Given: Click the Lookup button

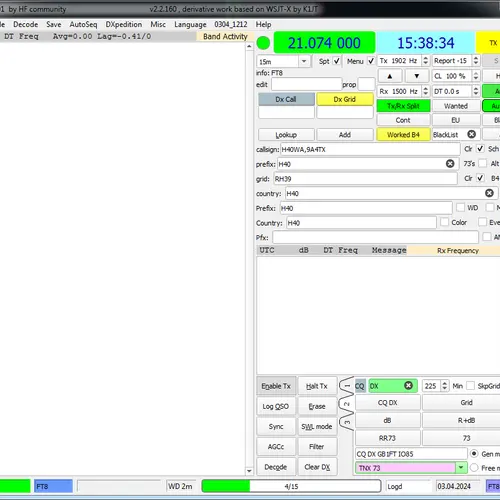Looking at the screenshot, I should [x=286, y=135].
